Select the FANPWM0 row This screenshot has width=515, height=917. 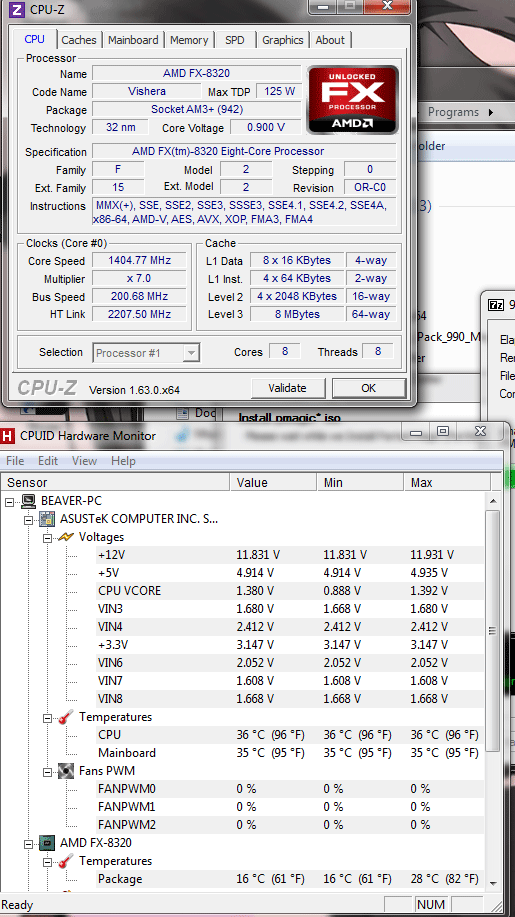[x=289, y=789]
